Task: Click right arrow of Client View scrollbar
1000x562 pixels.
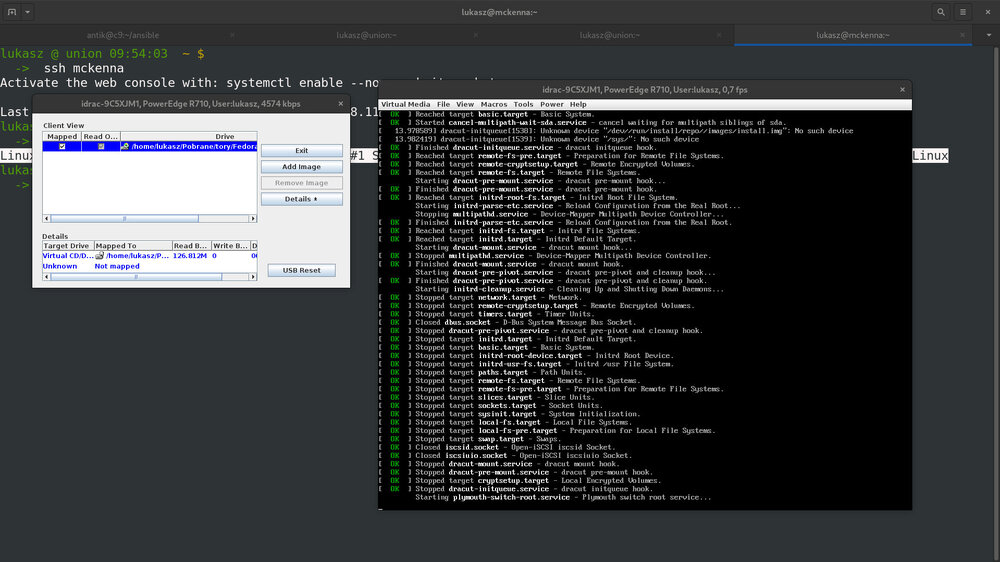Action: 252,217
